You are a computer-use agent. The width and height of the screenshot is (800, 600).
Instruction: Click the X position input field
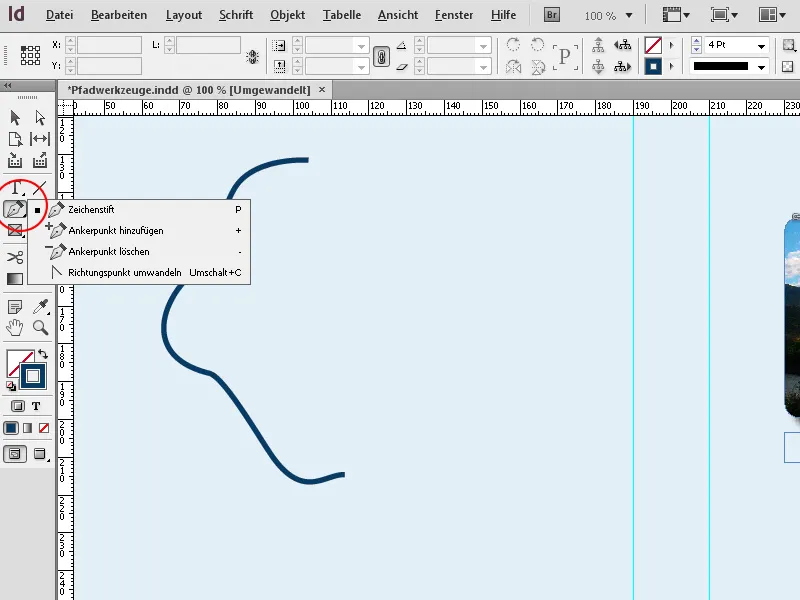pyautogui.click(x=109, y=45)
